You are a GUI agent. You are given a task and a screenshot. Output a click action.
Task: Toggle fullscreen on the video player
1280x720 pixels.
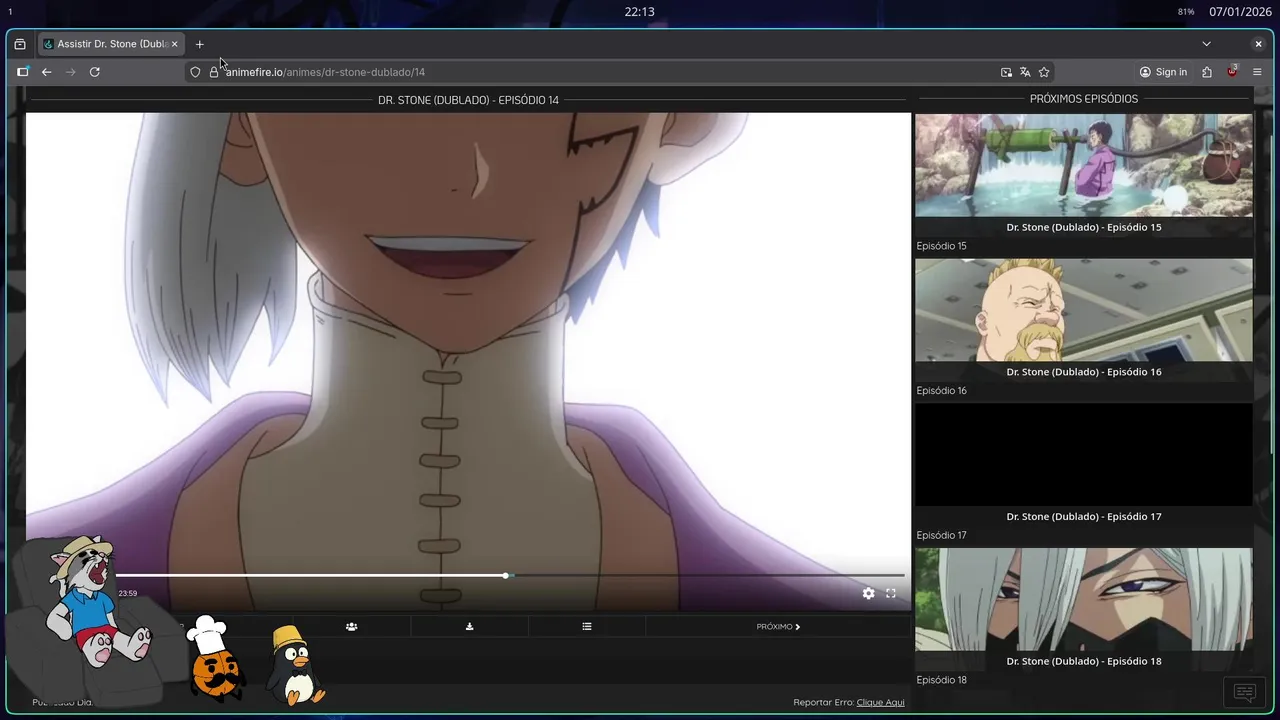[x=891, y=593]
